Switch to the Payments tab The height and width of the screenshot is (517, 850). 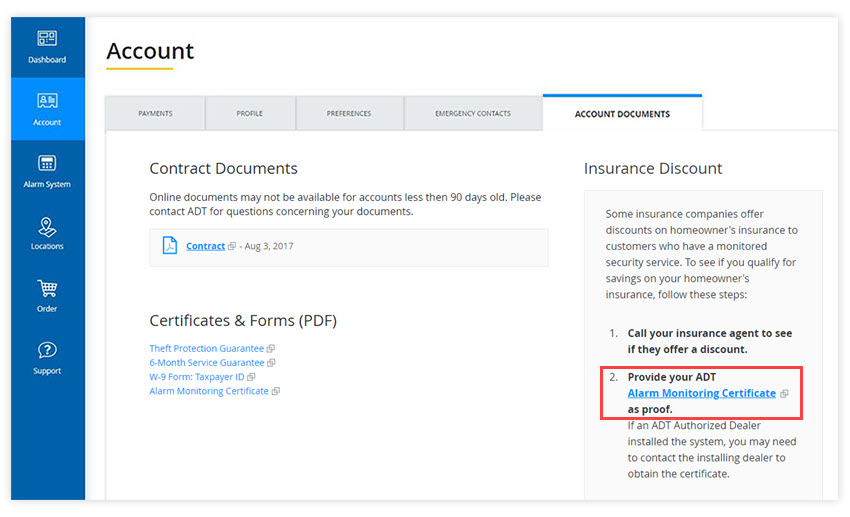156,113
